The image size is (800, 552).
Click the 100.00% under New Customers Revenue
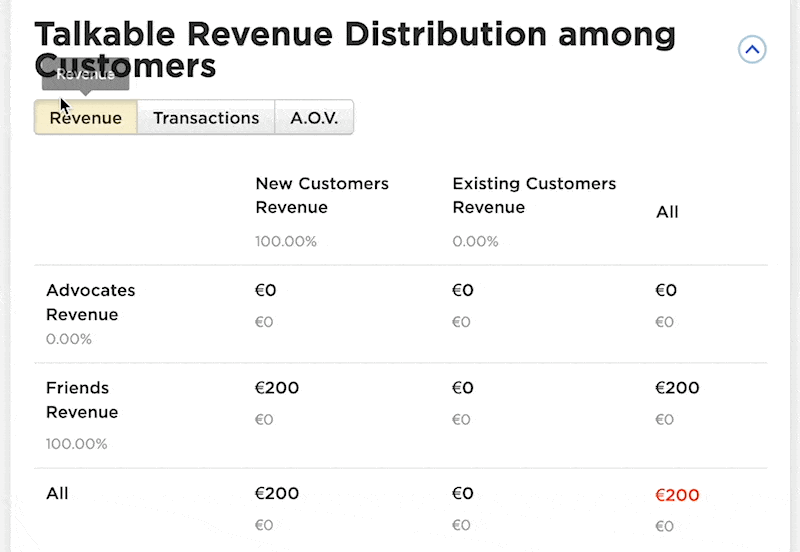click(286, 241)
